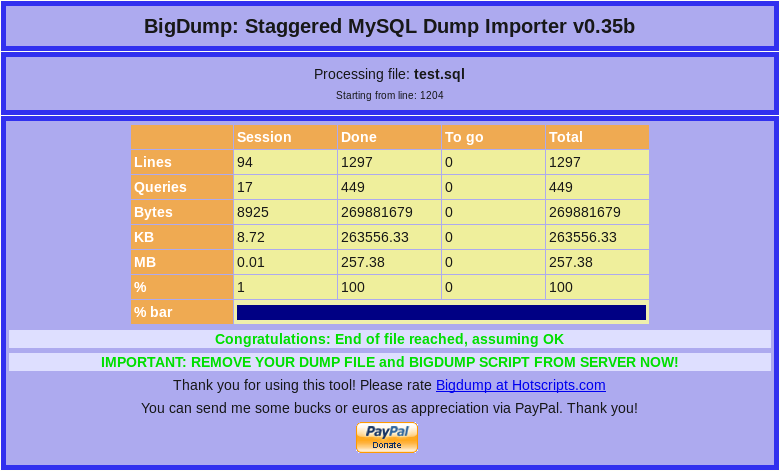Click the green Congratulations end-of-file message

[x=389, y=339]
